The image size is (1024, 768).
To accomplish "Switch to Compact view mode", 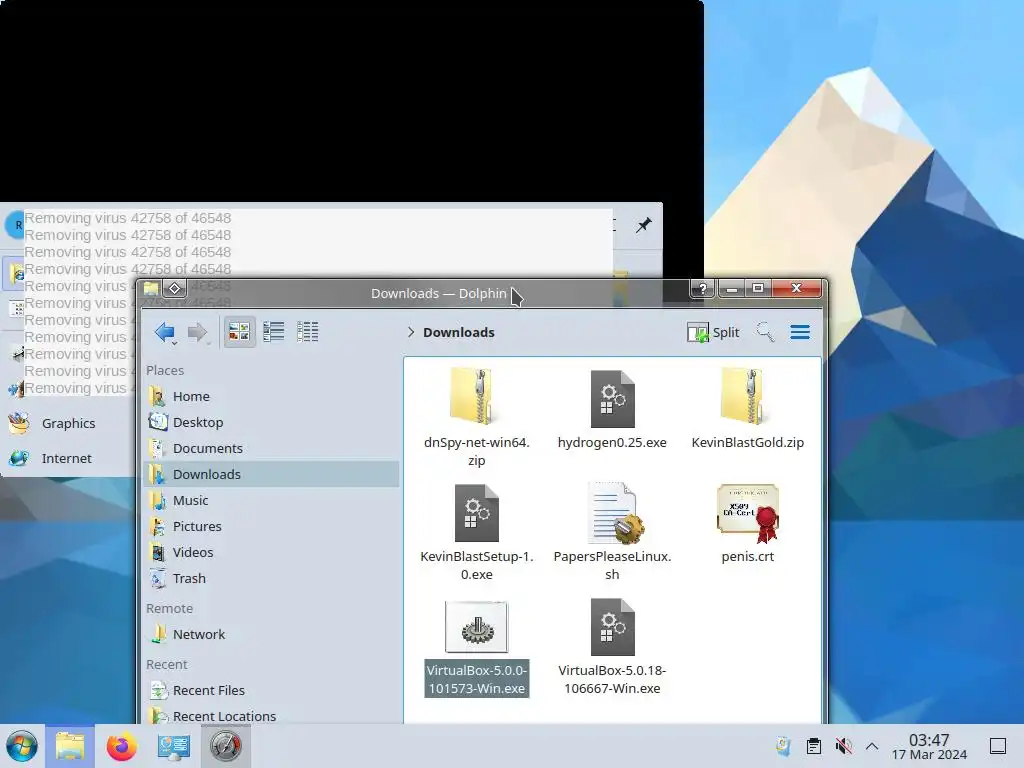I will coord(274,332).
